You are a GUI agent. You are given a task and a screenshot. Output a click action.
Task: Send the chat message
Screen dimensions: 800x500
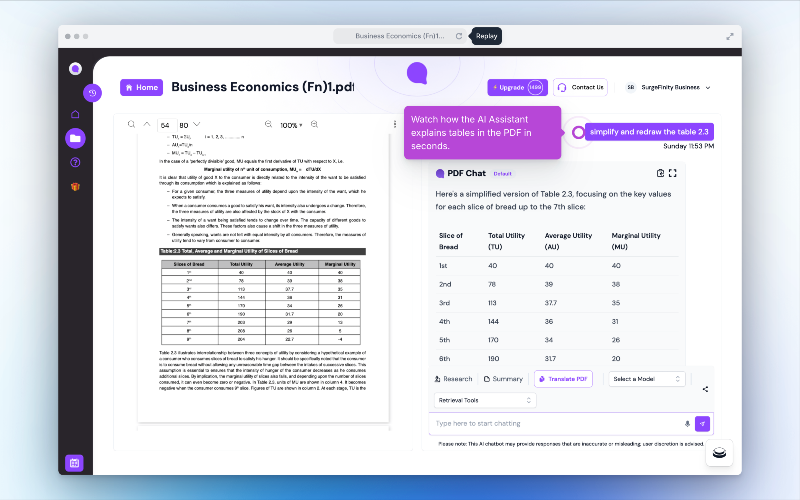(702, 424)
